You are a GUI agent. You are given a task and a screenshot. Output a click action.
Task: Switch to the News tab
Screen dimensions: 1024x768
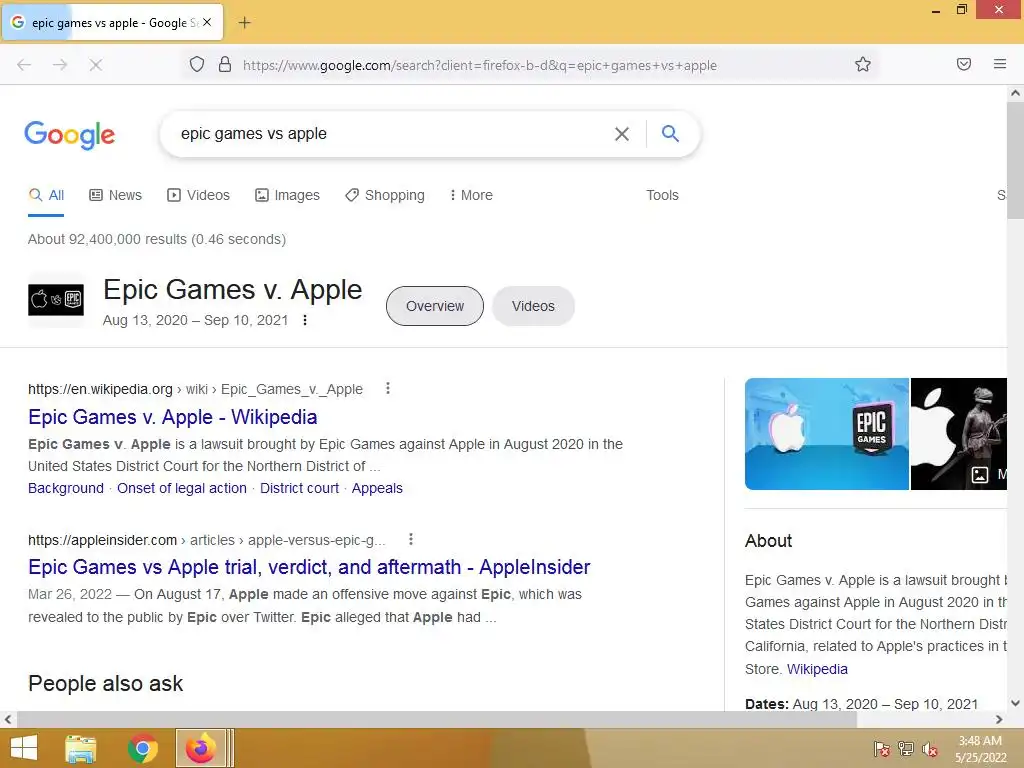(x=116, y=195)
